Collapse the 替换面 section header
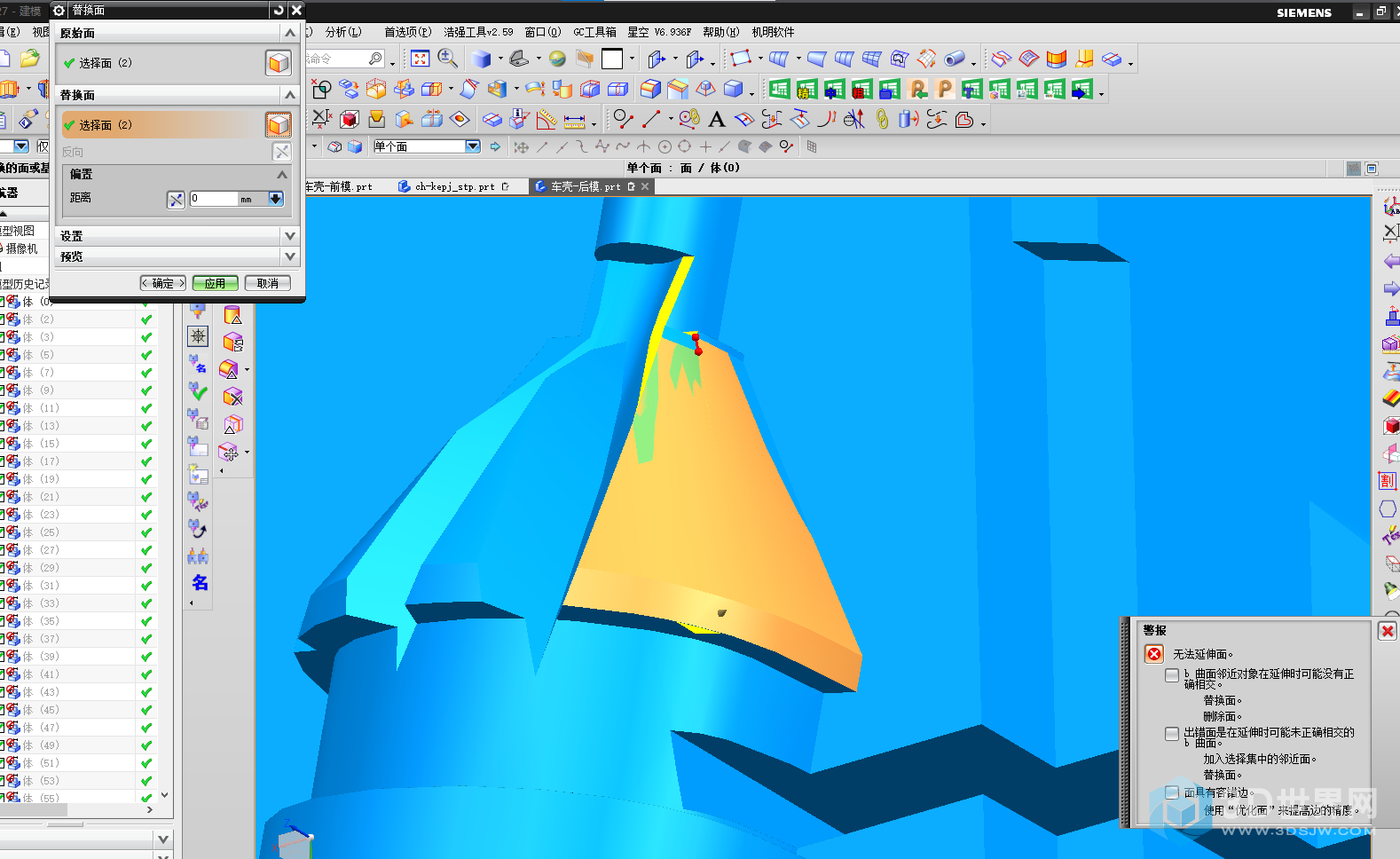Screen dimensions: 1400x859 [x=289, y=95]
